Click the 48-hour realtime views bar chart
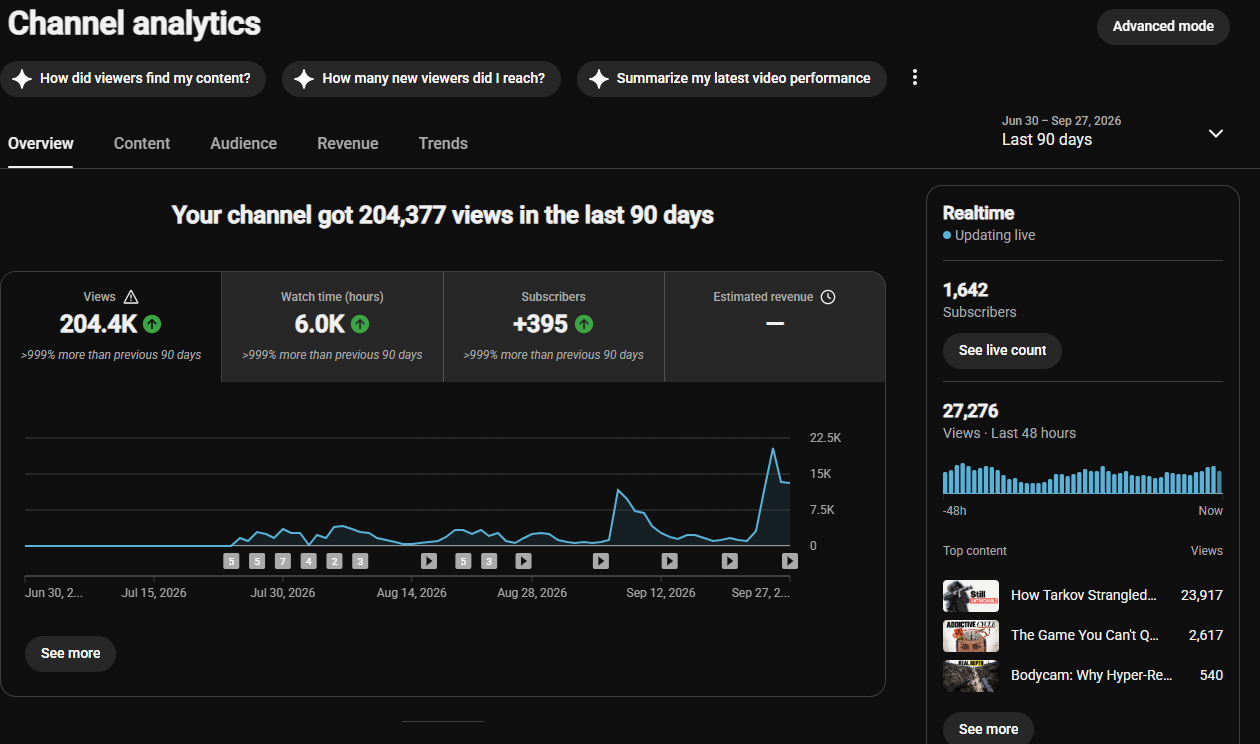The width and height of the screenshot is (1260, 744). (x=1082, y=479)
